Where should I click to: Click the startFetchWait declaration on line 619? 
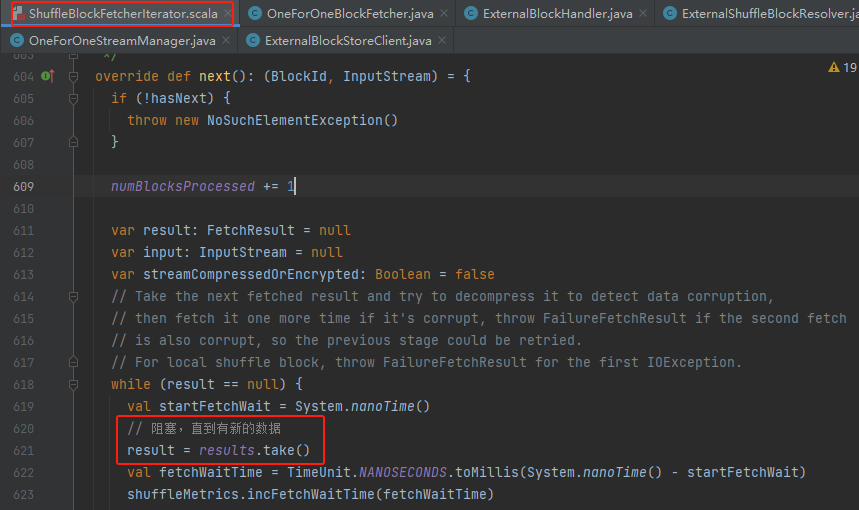click(x=215, y=406)
